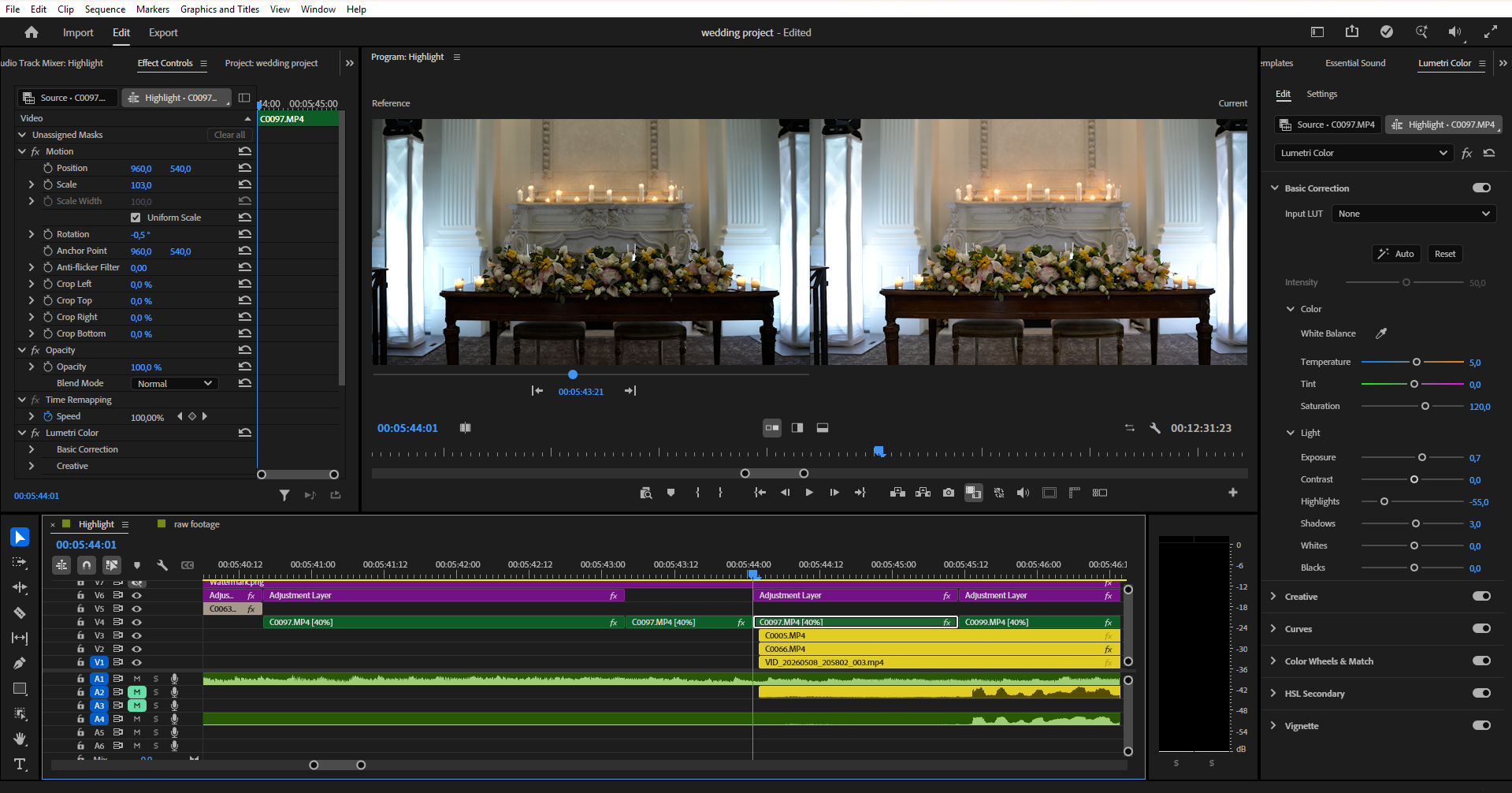
Task: Open the Blend Mode dropdown
Action: click(174, 383)
